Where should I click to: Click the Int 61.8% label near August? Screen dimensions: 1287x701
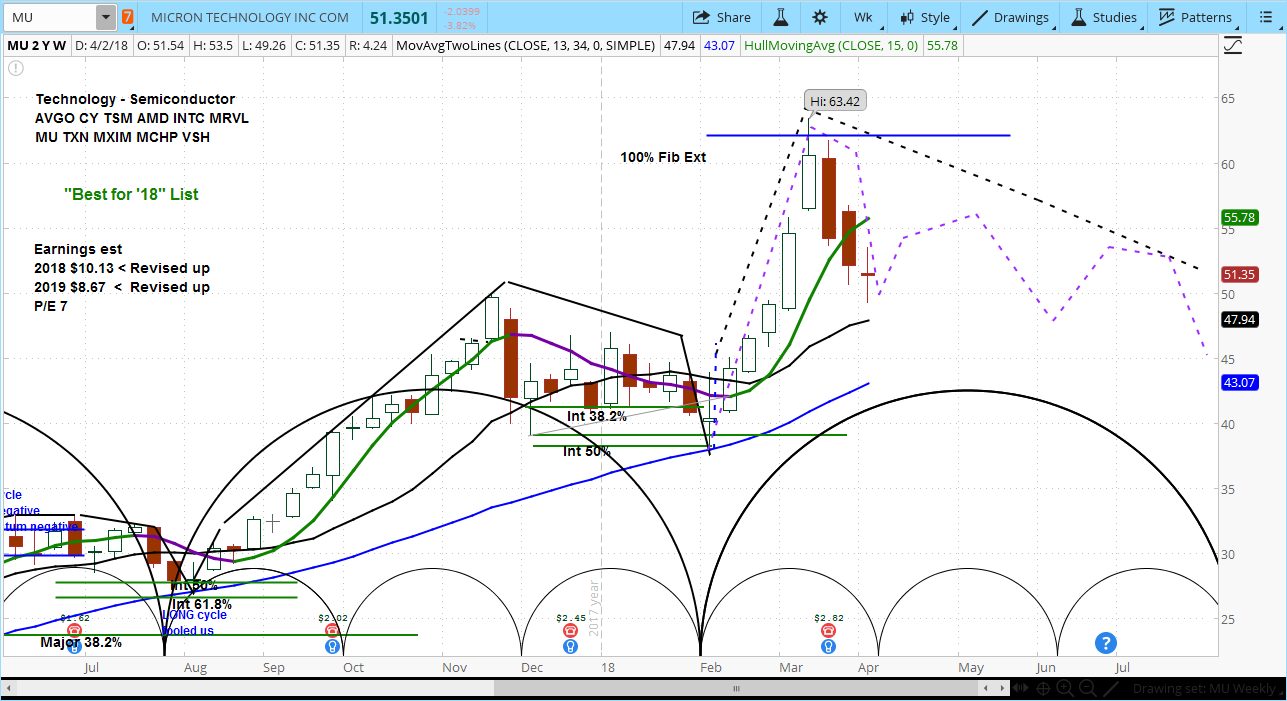pyautogui.click(x=201, y=604)
